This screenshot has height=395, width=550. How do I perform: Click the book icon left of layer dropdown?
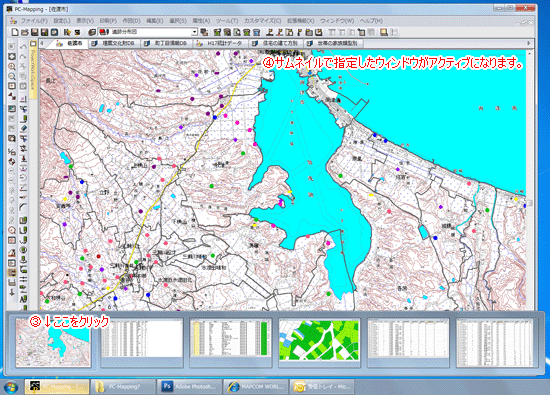pyautogui.click(x=92, y=32)
